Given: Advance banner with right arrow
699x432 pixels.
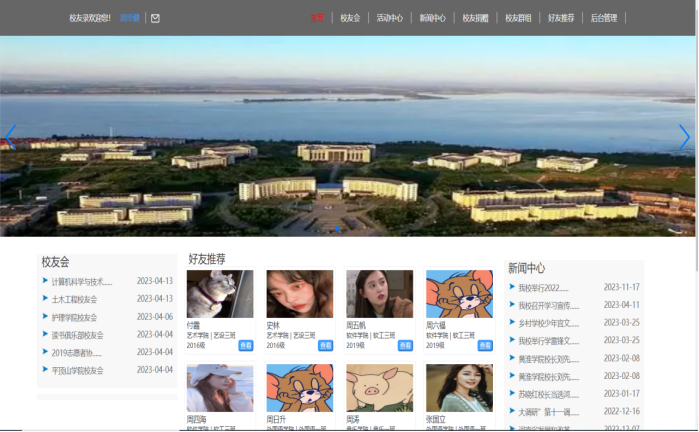Looking at the screenshot, I should [x=684, y=137].
